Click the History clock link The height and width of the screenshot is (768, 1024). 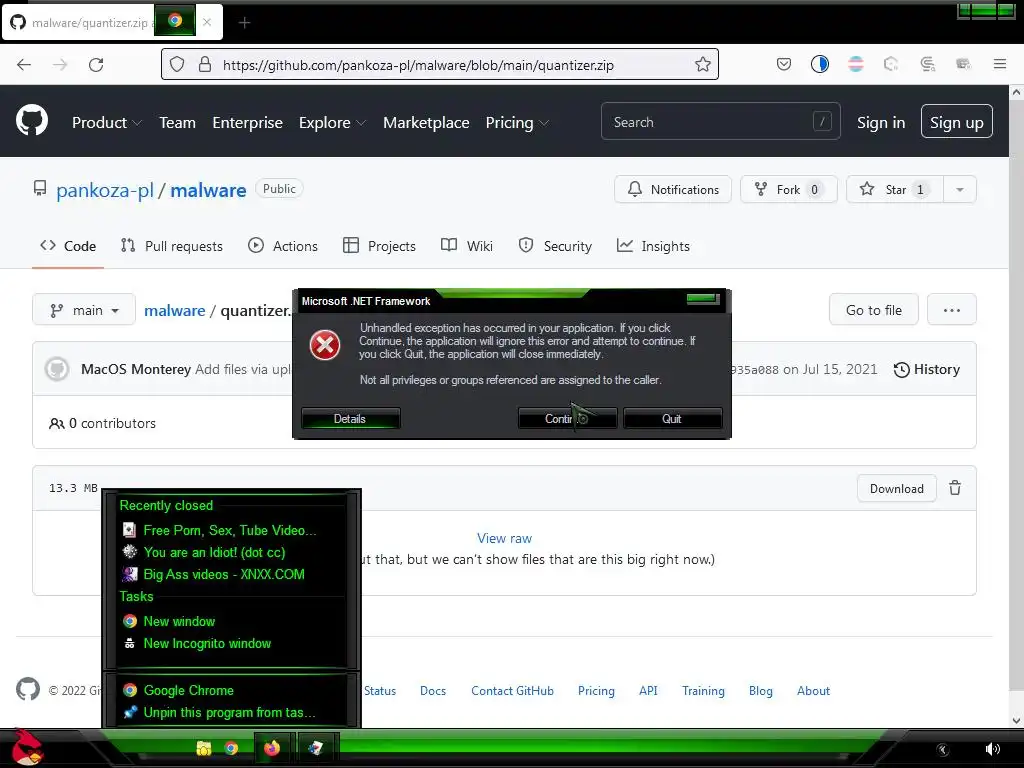click(x=927, y=370)
